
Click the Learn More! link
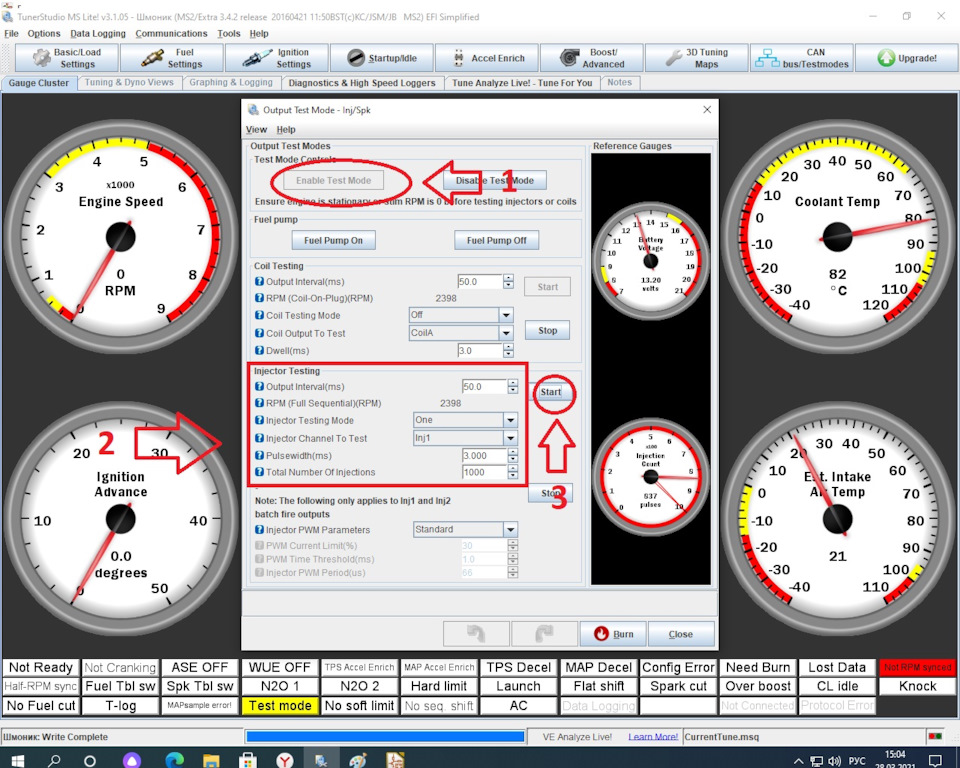coord(653,737)
